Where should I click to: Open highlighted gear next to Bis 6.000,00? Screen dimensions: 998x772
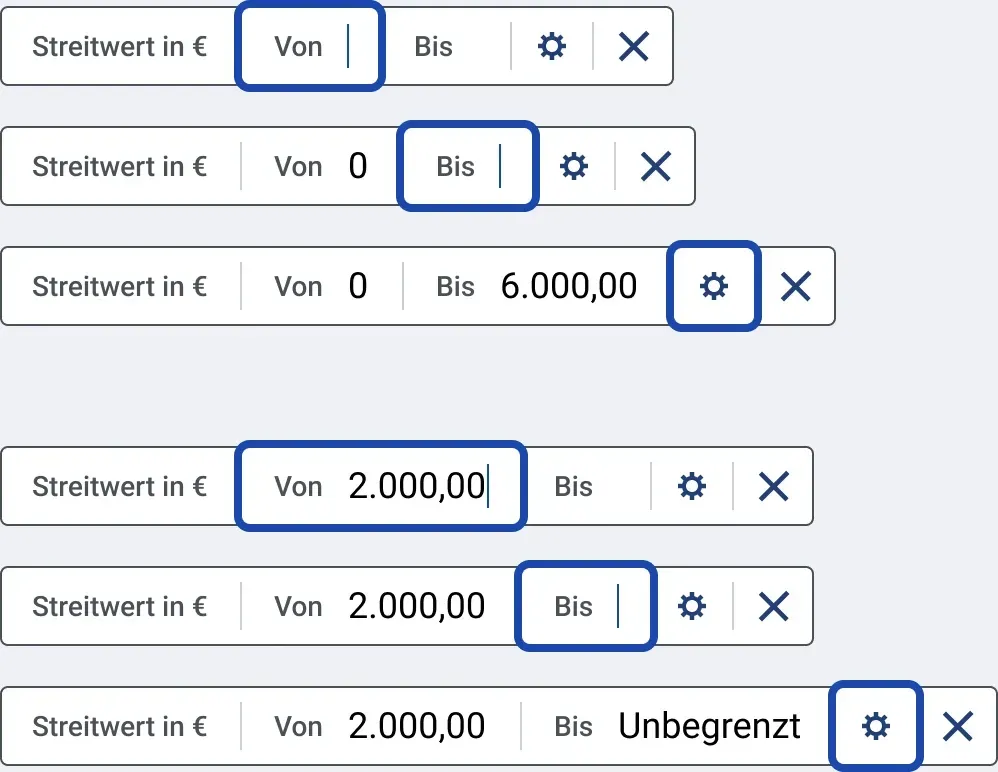[713, 286]
